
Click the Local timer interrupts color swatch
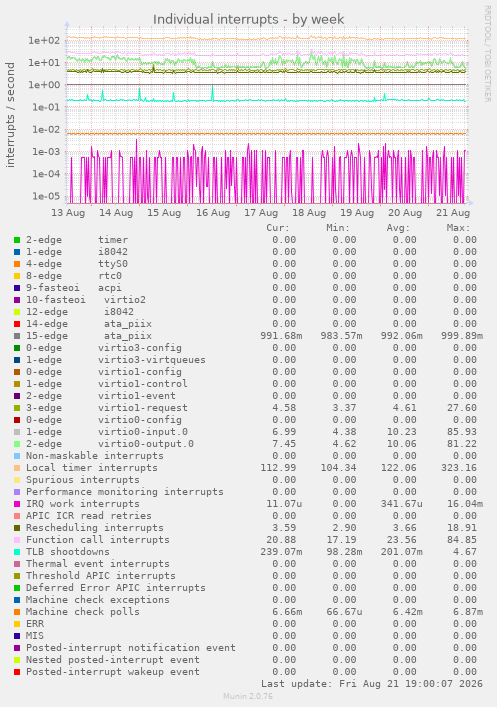pos(17,468)
